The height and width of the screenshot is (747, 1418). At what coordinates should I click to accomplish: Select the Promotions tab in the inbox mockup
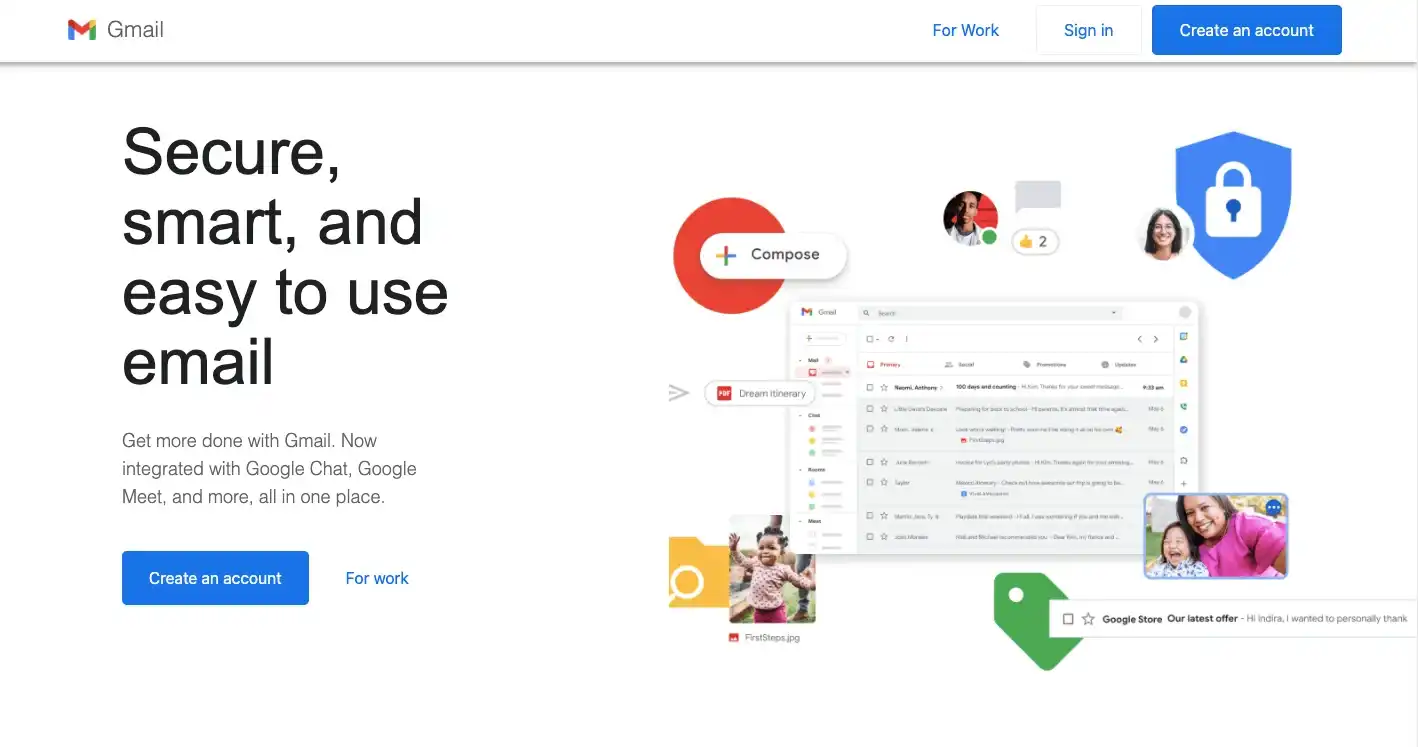(1045, 364)
